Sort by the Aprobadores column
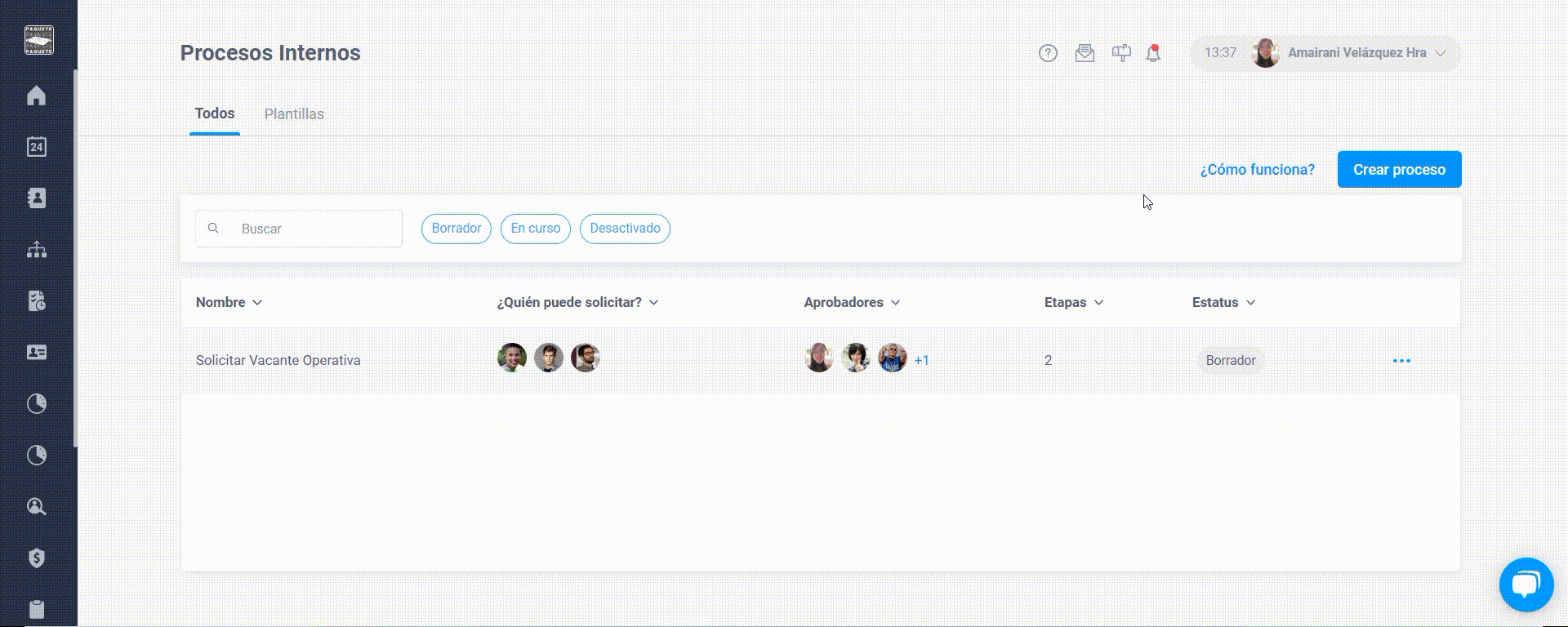 852,302
